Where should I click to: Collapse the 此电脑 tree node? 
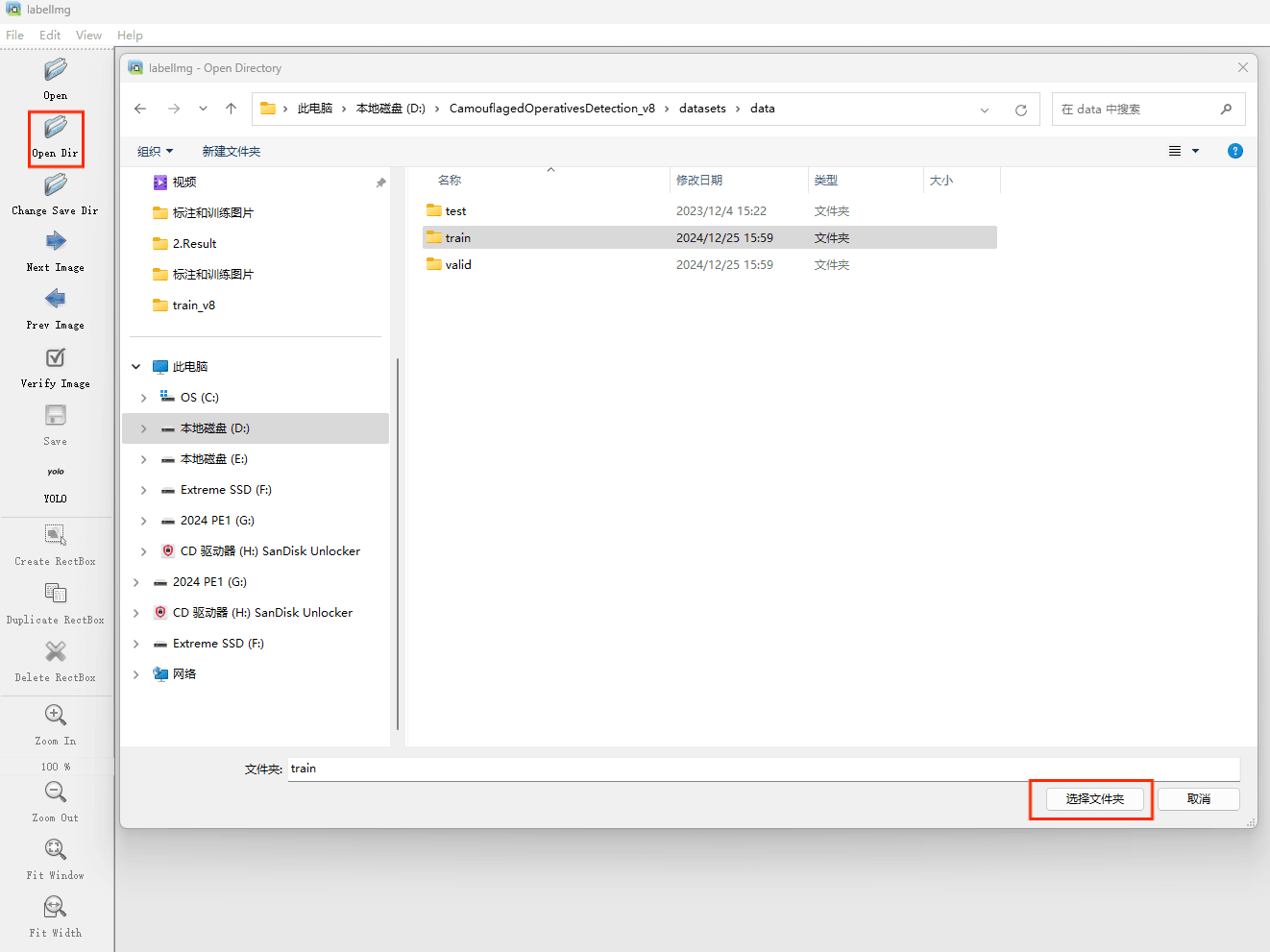click(x=136, y=367)
